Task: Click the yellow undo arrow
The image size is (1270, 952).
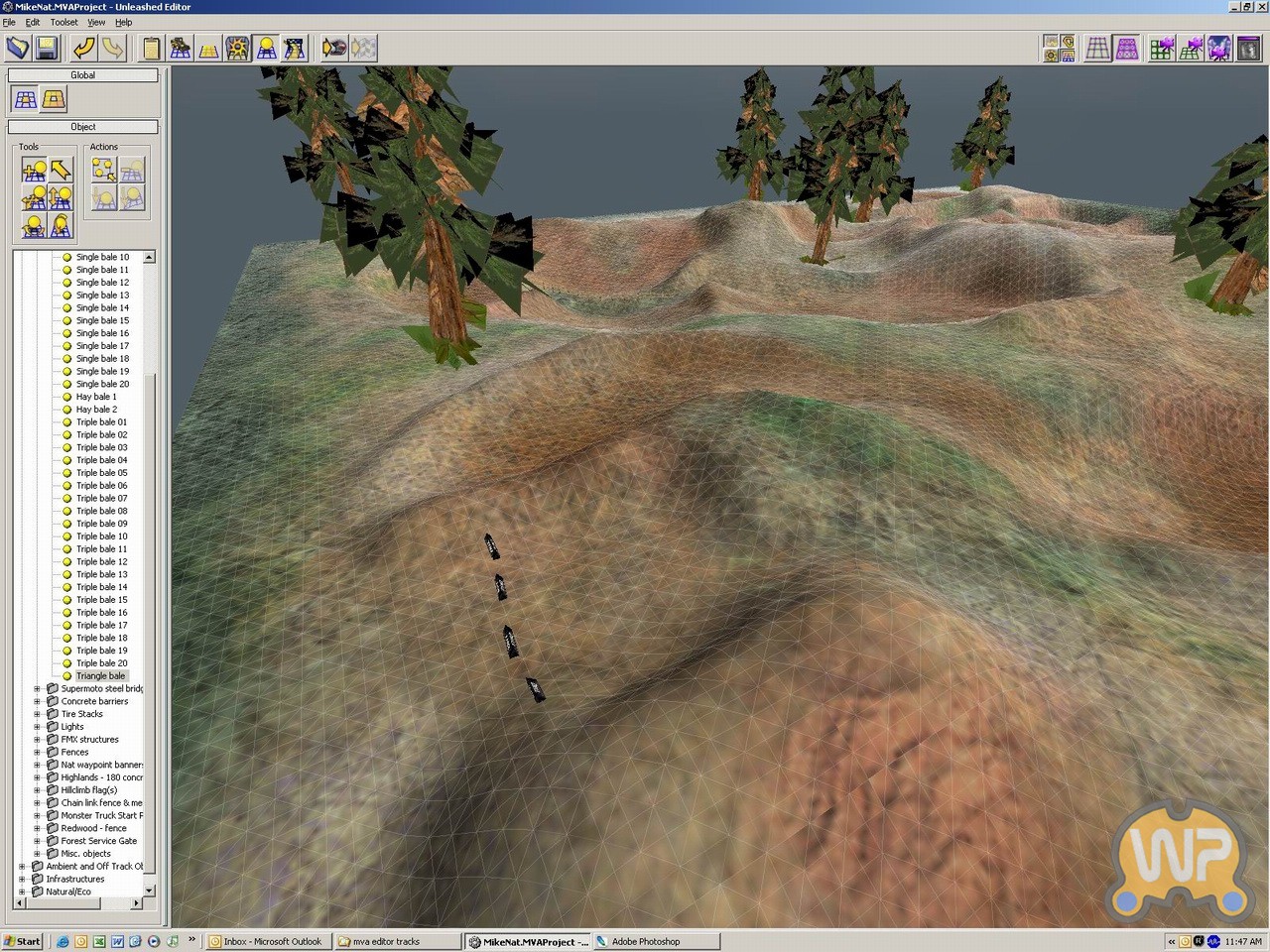Action: click(x=84, y=48)
